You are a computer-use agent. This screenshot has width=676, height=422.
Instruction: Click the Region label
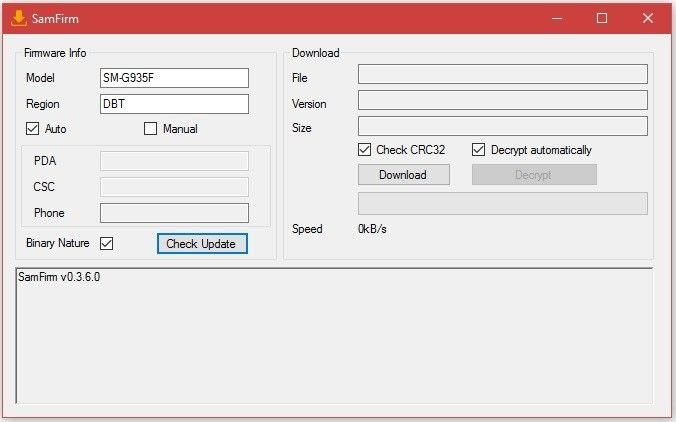43,104
